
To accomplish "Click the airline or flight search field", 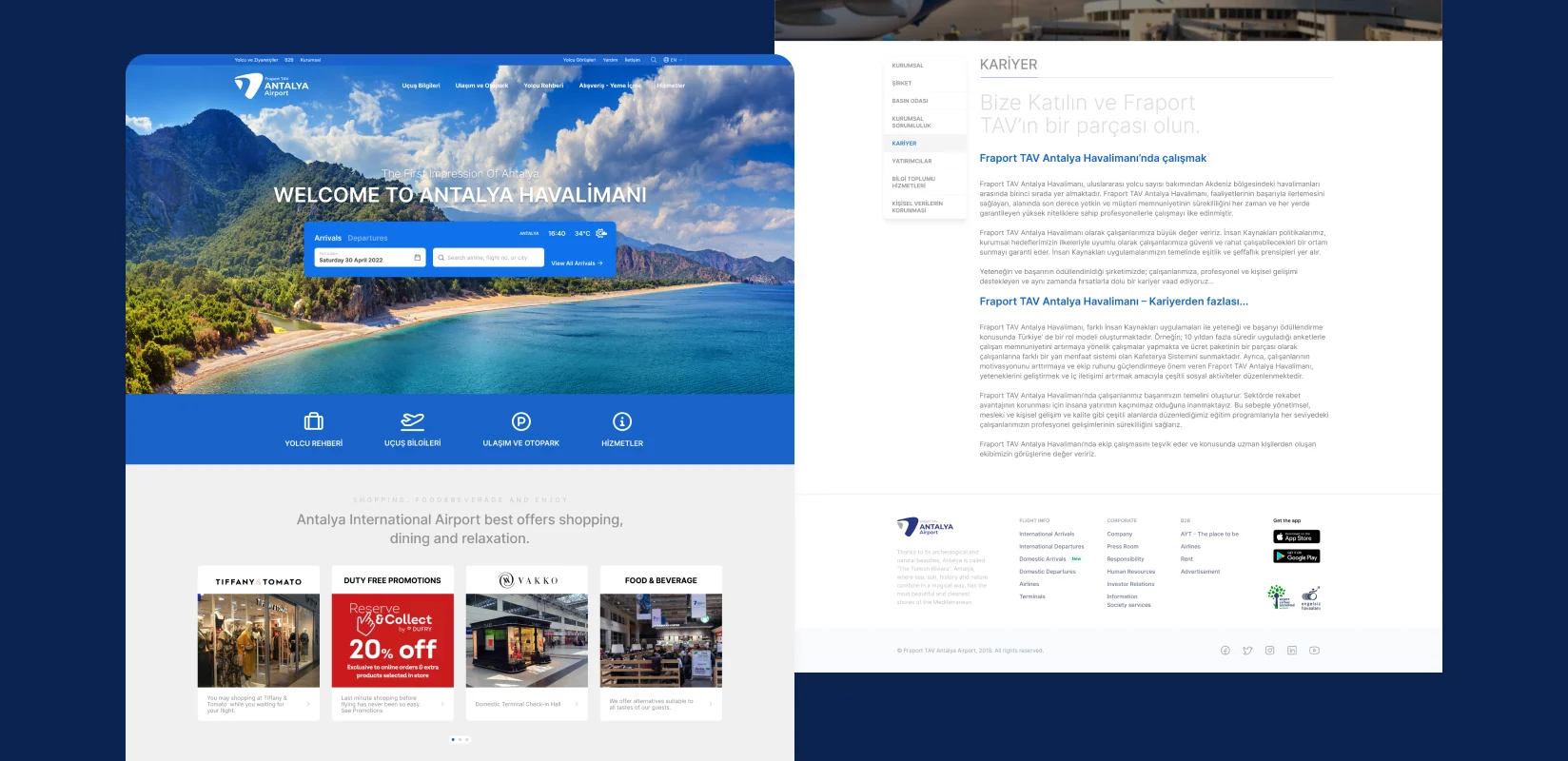I will [x=488, y=258].
